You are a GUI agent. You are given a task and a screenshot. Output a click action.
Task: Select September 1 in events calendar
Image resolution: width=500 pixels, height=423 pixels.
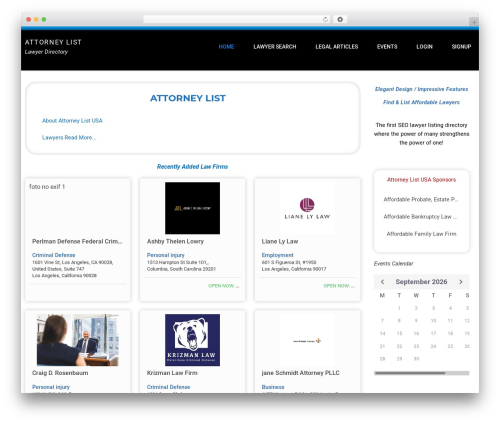coord(399,308)
